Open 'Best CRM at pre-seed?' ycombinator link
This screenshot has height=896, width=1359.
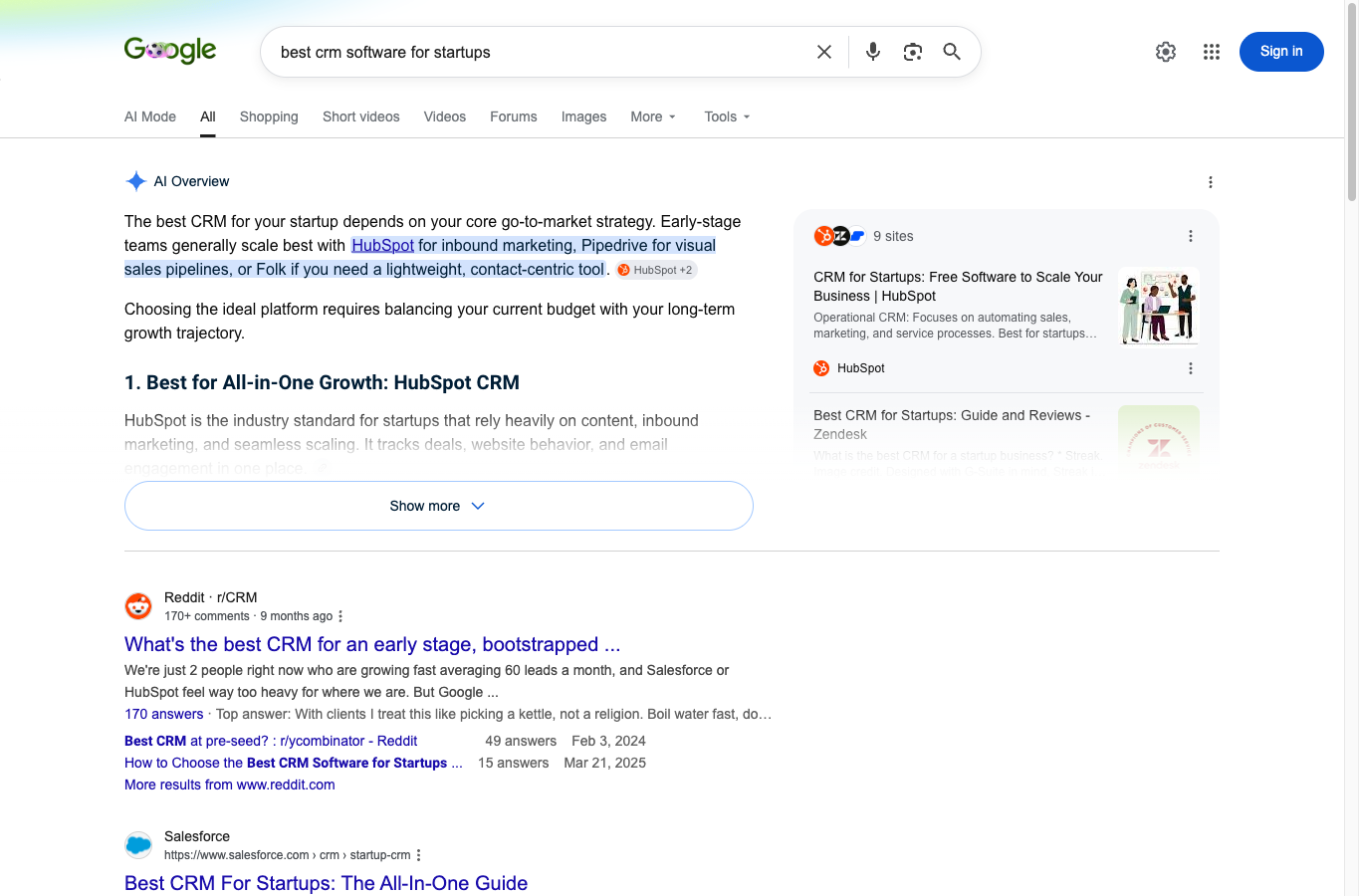[x=271, y=741]
